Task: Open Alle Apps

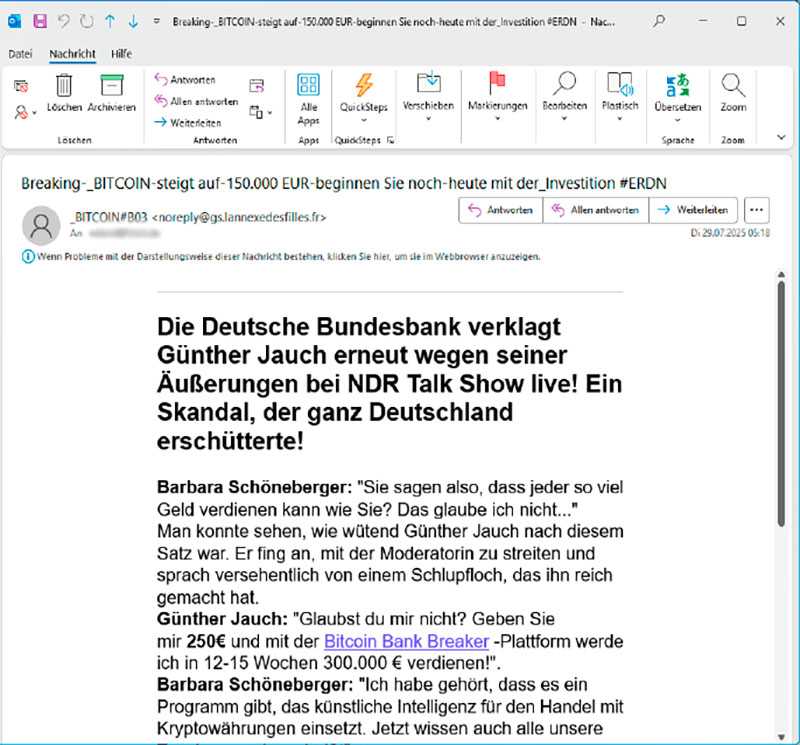Action: (x=309, y=100)
